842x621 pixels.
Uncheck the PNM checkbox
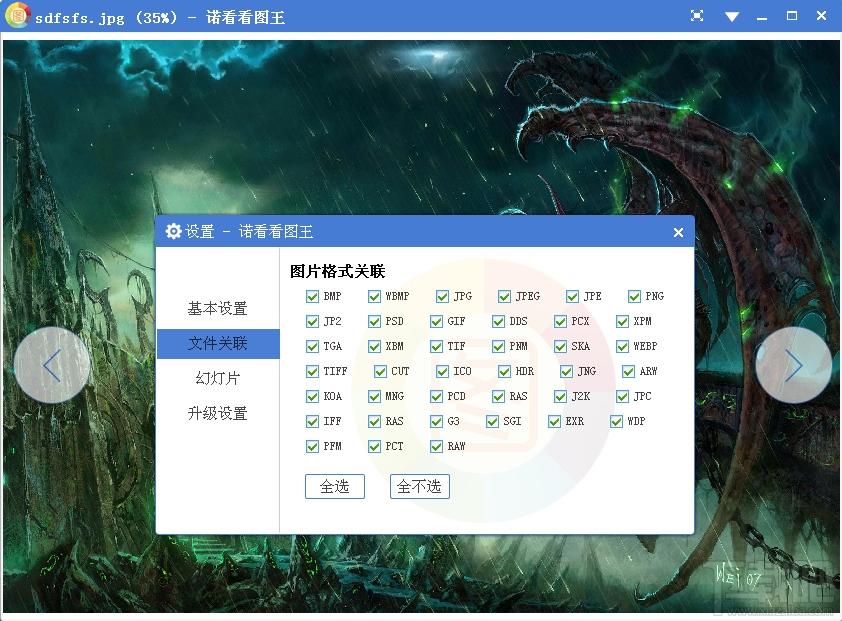tap(498, 346)
